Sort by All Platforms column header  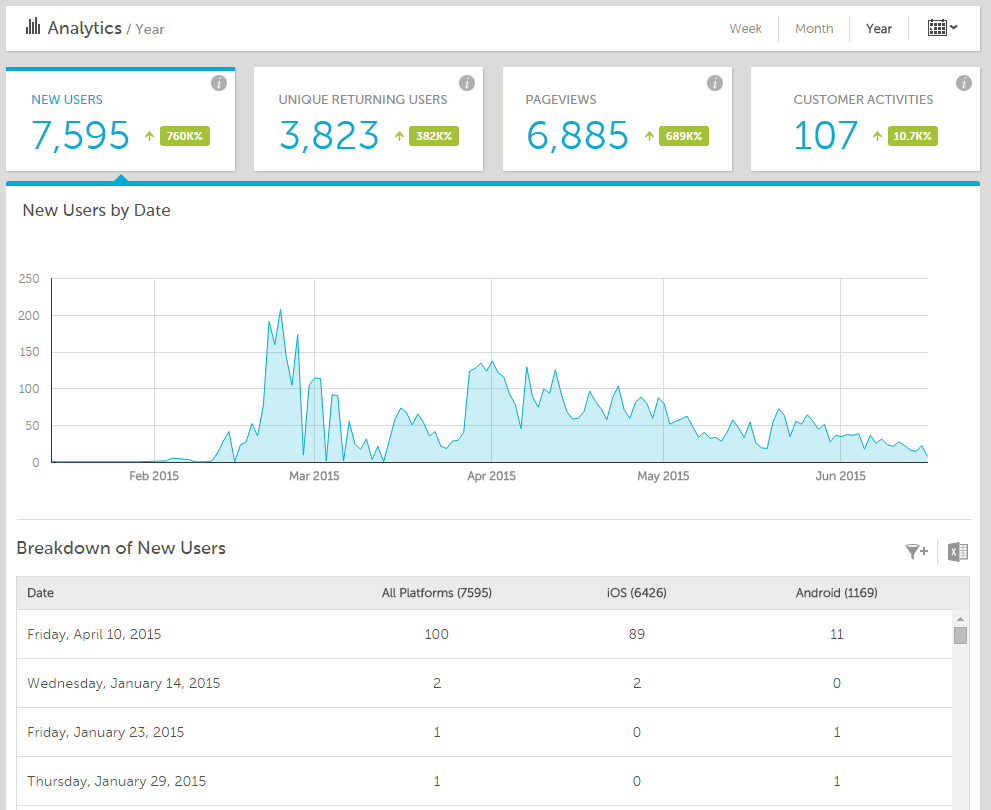tap(437, 593)
